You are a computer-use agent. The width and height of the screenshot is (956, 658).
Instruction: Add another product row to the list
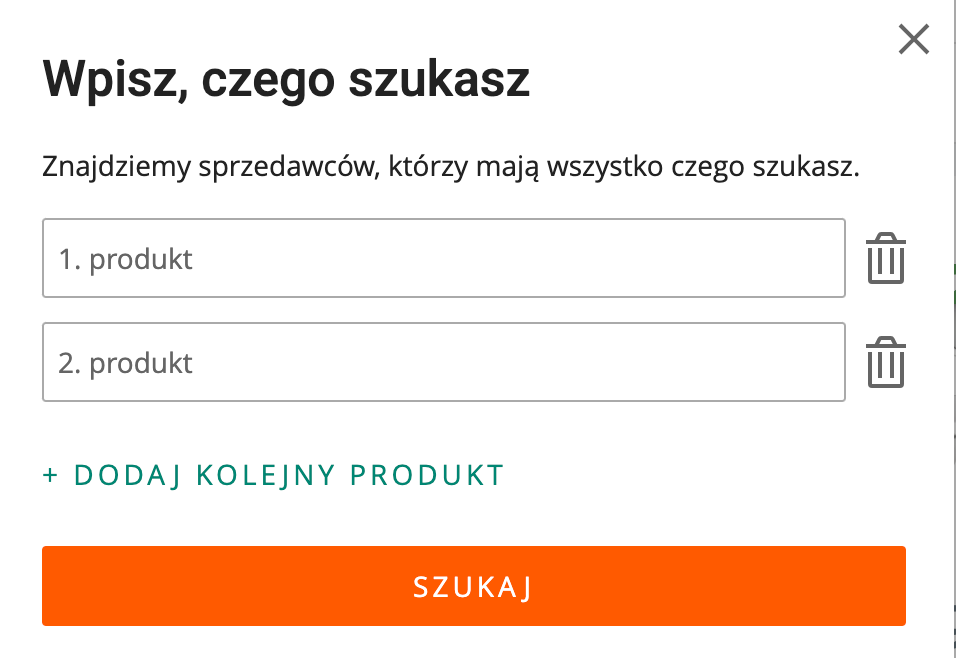[x=273, y=475]
